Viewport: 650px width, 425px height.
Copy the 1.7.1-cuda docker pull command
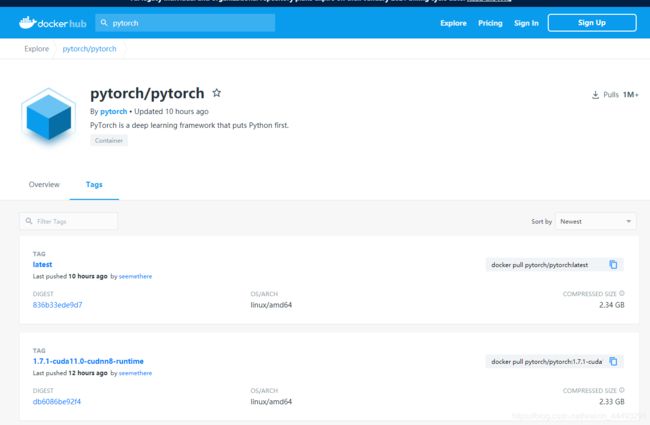(x=613, y=362)
